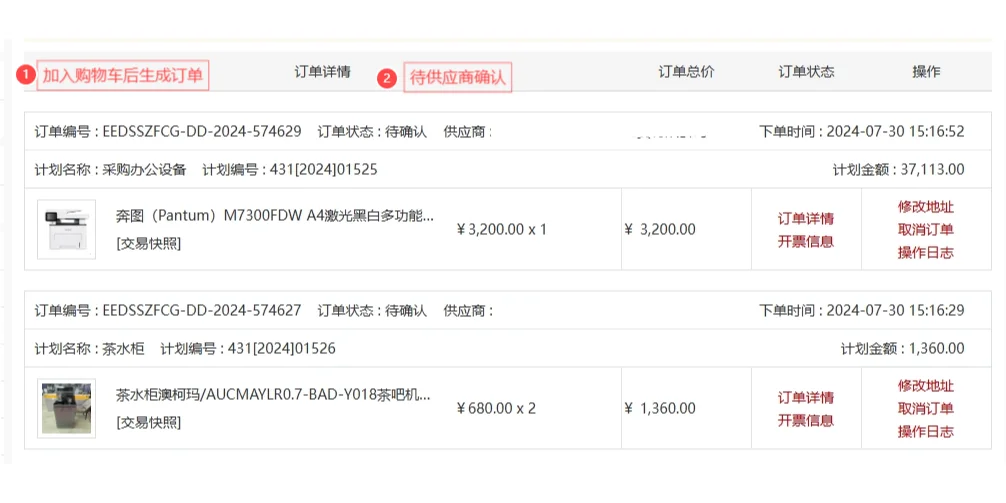Viewport: 1006px width, 503px height.
Task: Click order time 2024-07-30 15:16:29
Action: 862,311
